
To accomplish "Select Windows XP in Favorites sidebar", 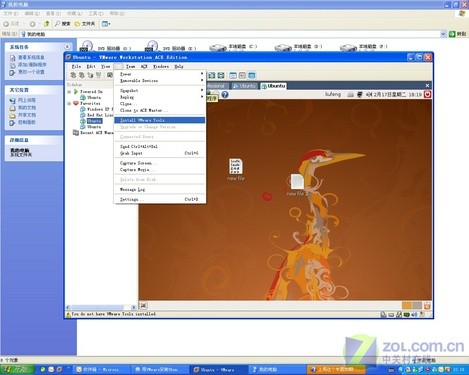I will click(96, 109).
